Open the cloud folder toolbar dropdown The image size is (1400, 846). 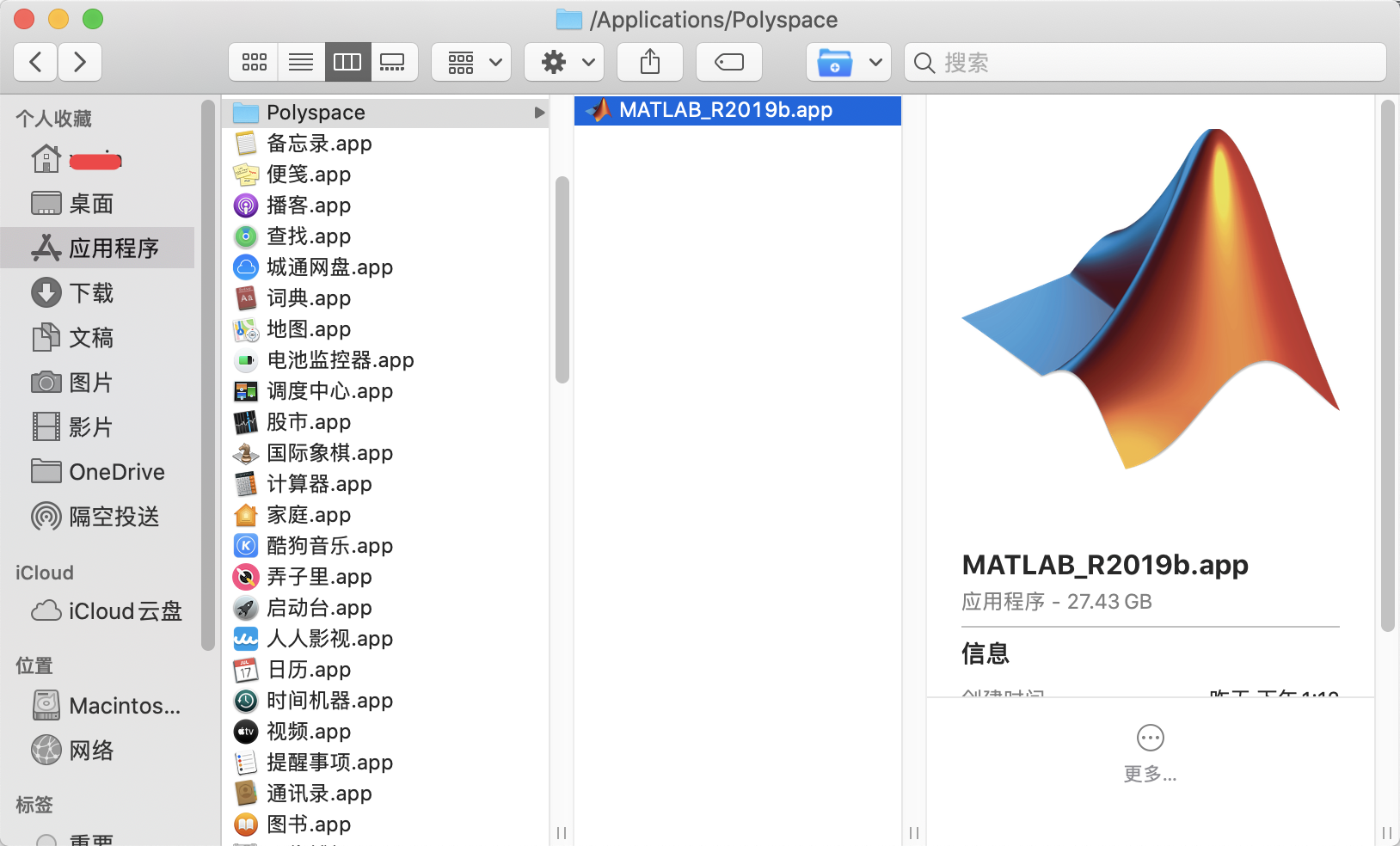point(849,62)
